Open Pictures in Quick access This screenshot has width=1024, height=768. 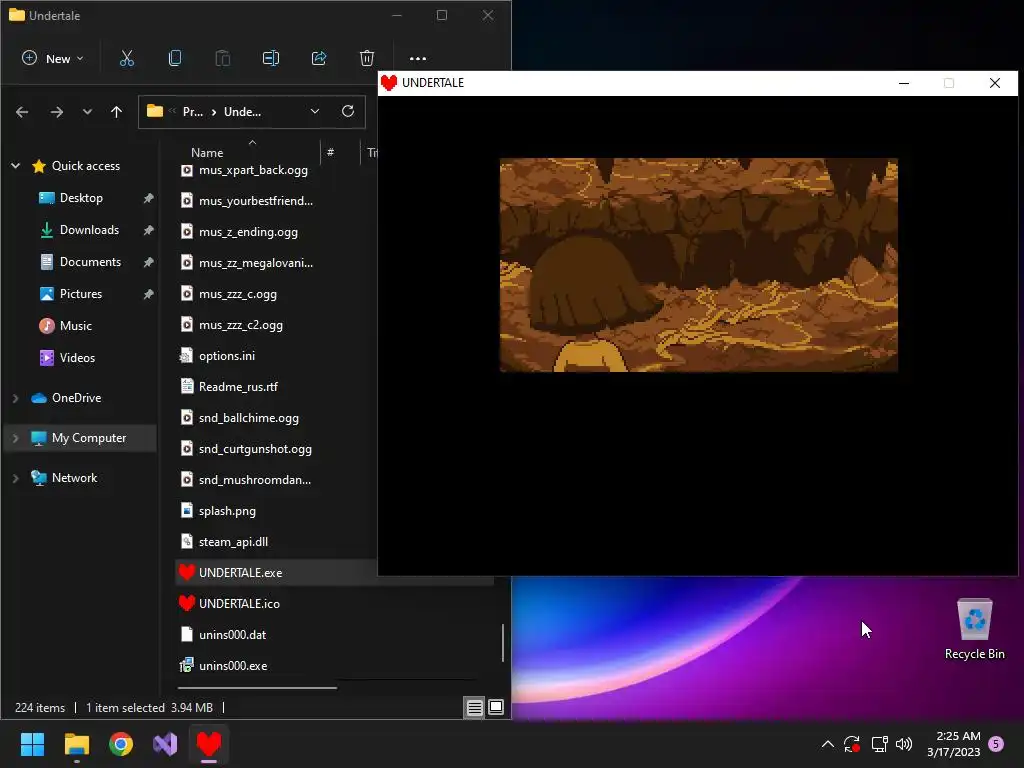point(80,294)
